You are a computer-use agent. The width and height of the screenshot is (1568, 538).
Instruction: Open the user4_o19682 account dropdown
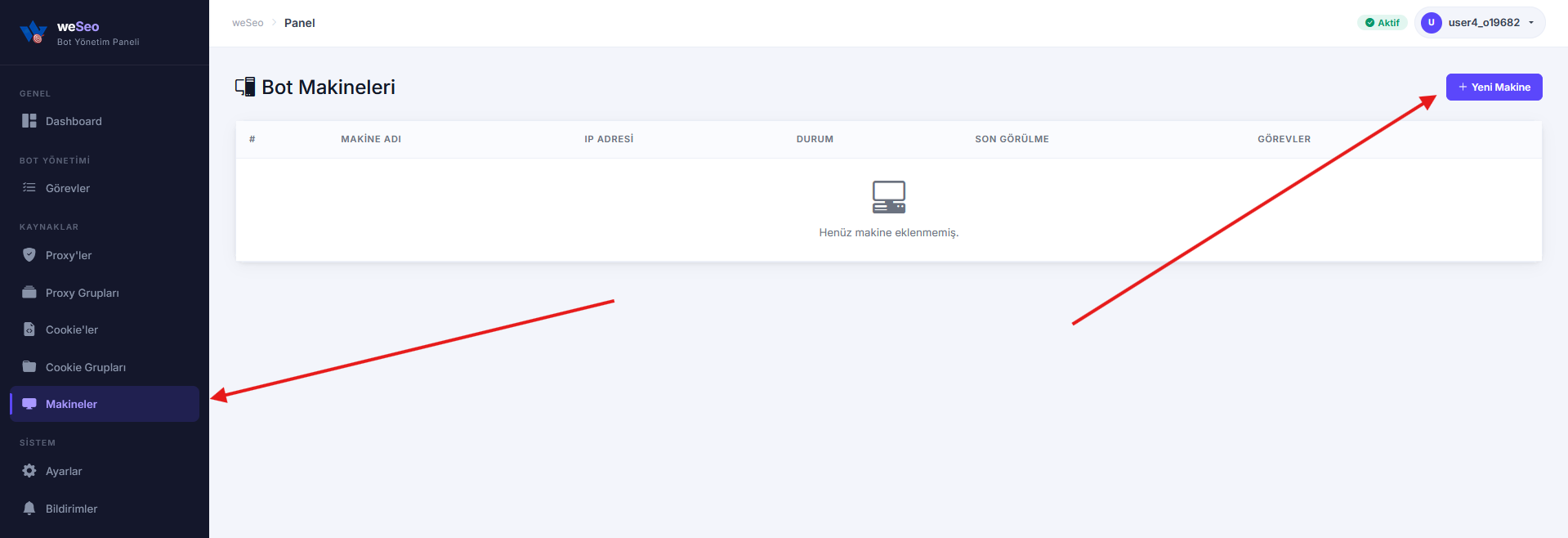click(x=1480, y=23)
